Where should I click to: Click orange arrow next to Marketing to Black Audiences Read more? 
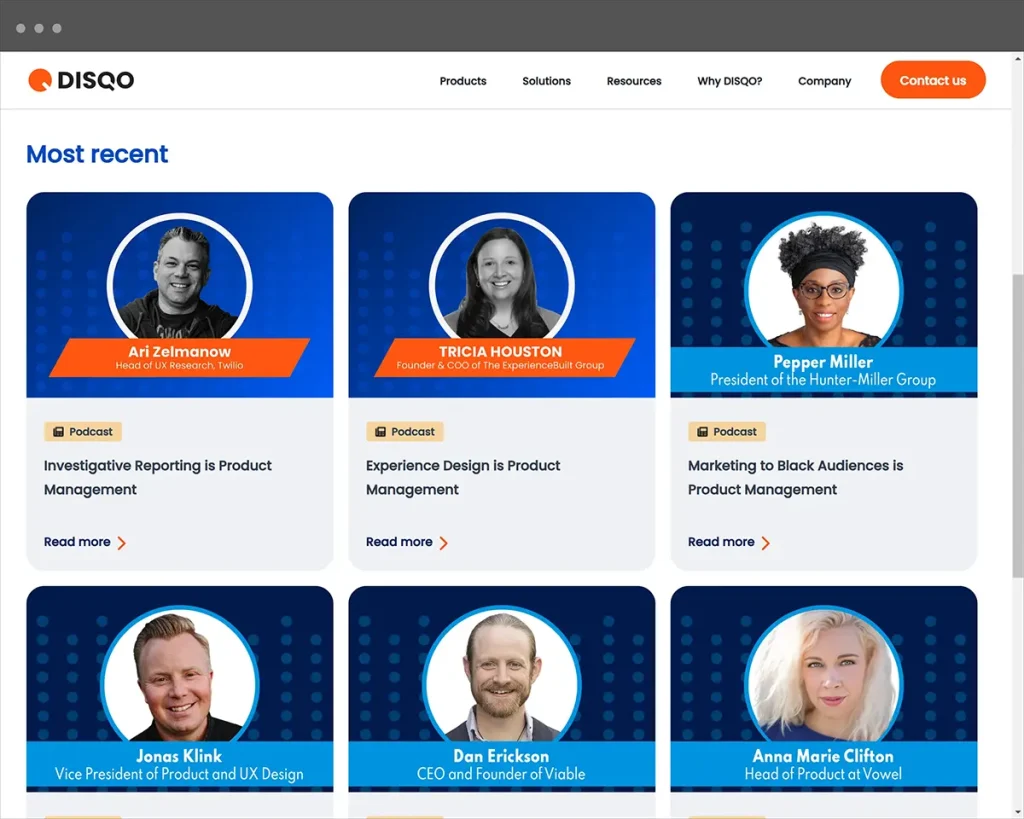tap(765, 543)
